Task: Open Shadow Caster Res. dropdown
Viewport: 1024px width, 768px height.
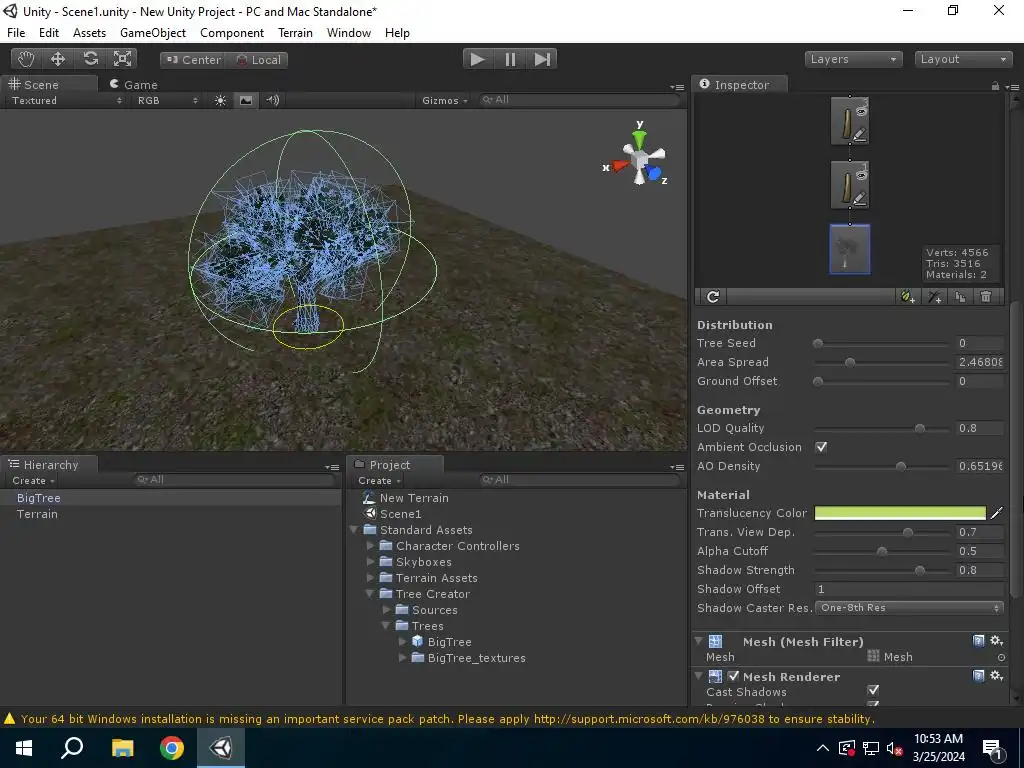Action: point(909,608)
